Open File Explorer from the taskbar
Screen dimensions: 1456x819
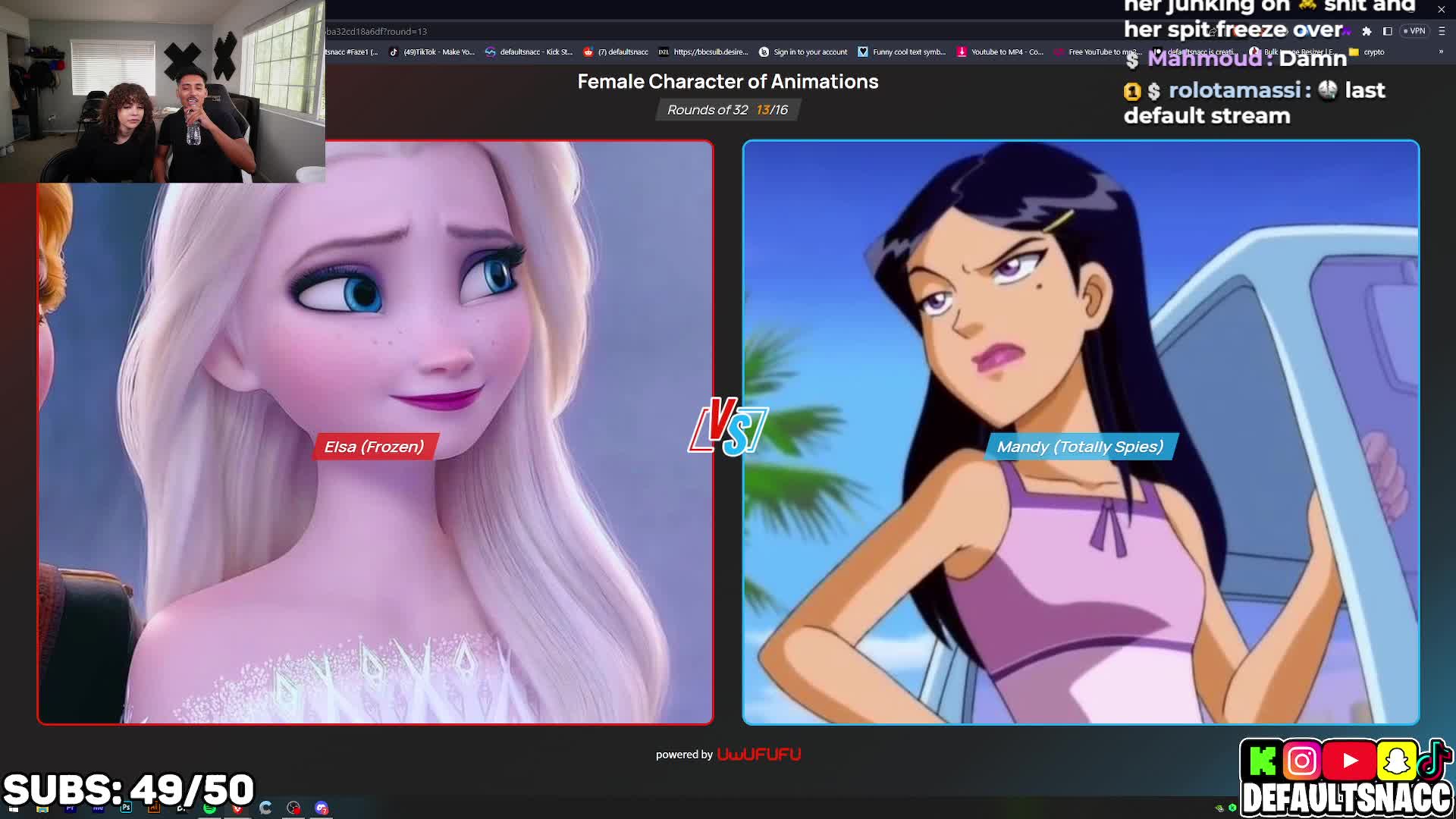(x=42, y=808)
